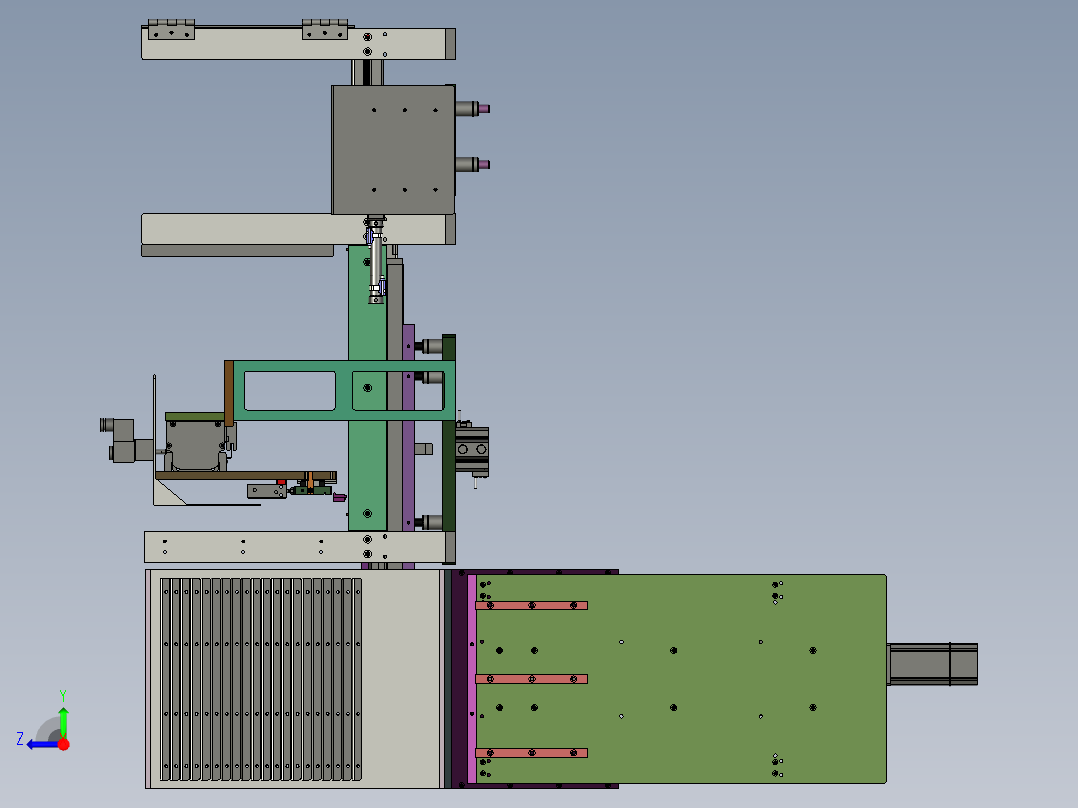Select the small silver pneumatic cylinder under the gray box
This screenshot has height=808, width=1078.
point(376,260)
